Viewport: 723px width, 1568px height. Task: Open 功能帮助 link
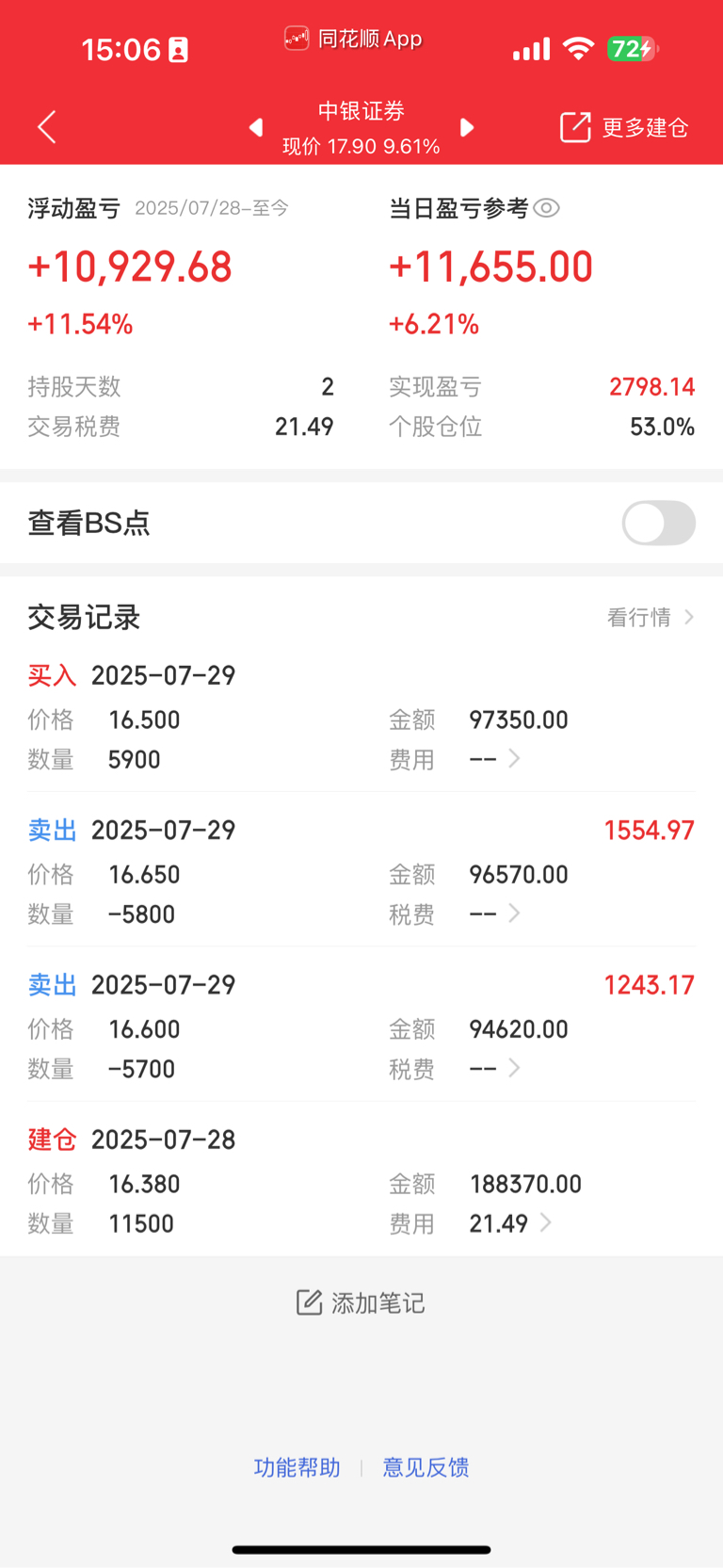tap(297, 1467)
